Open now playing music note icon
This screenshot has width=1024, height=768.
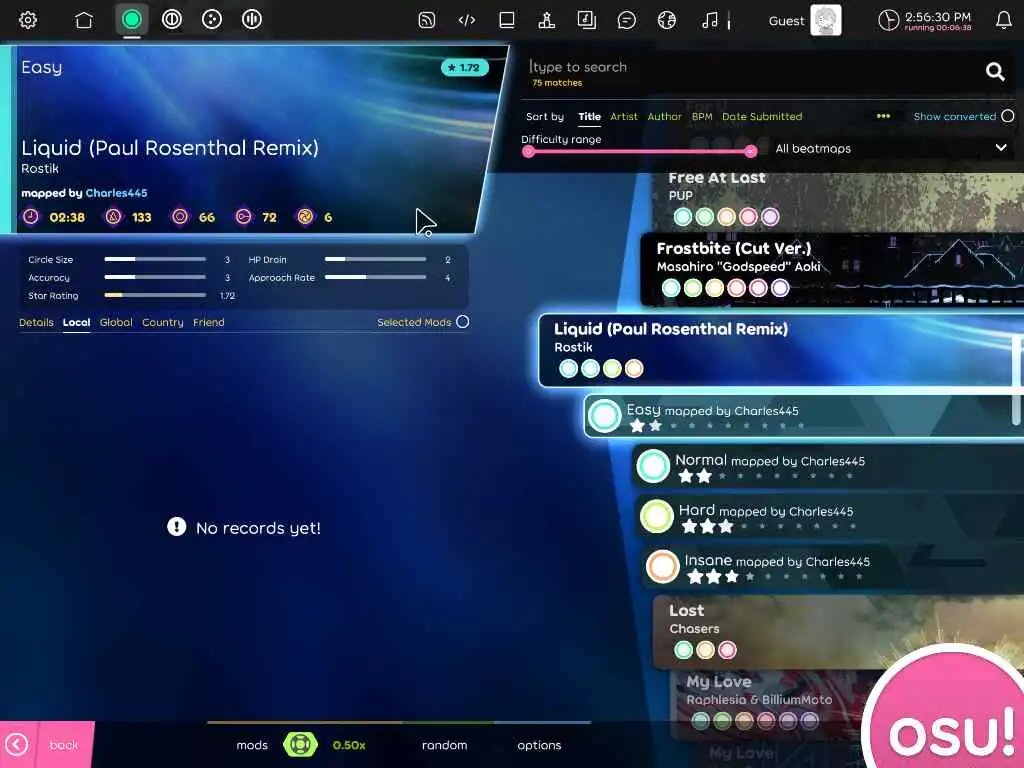(710, 20)
